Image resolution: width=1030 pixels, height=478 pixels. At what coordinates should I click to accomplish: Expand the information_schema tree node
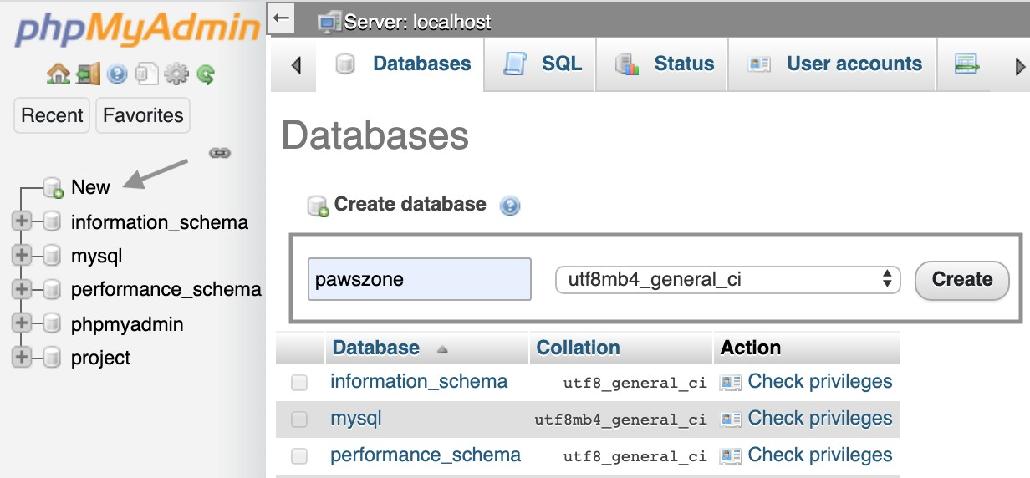(22, 222)
